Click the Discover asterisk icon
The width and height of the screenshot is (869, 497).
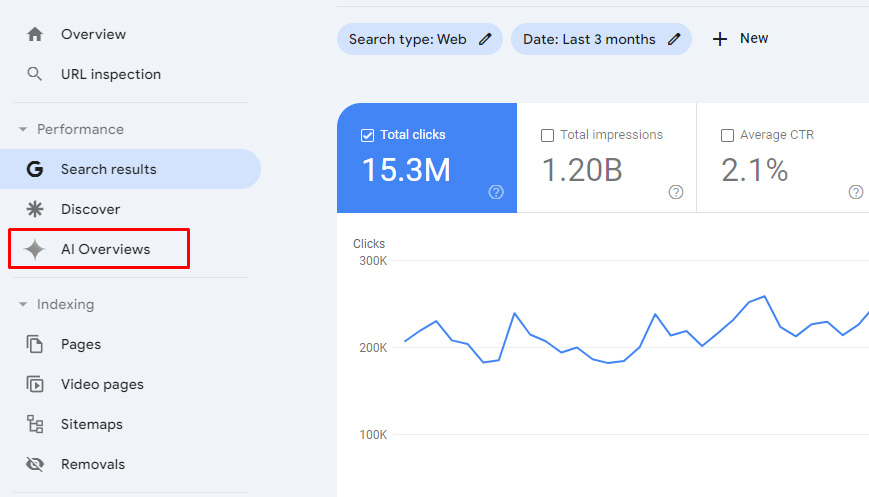click(35, 209)
